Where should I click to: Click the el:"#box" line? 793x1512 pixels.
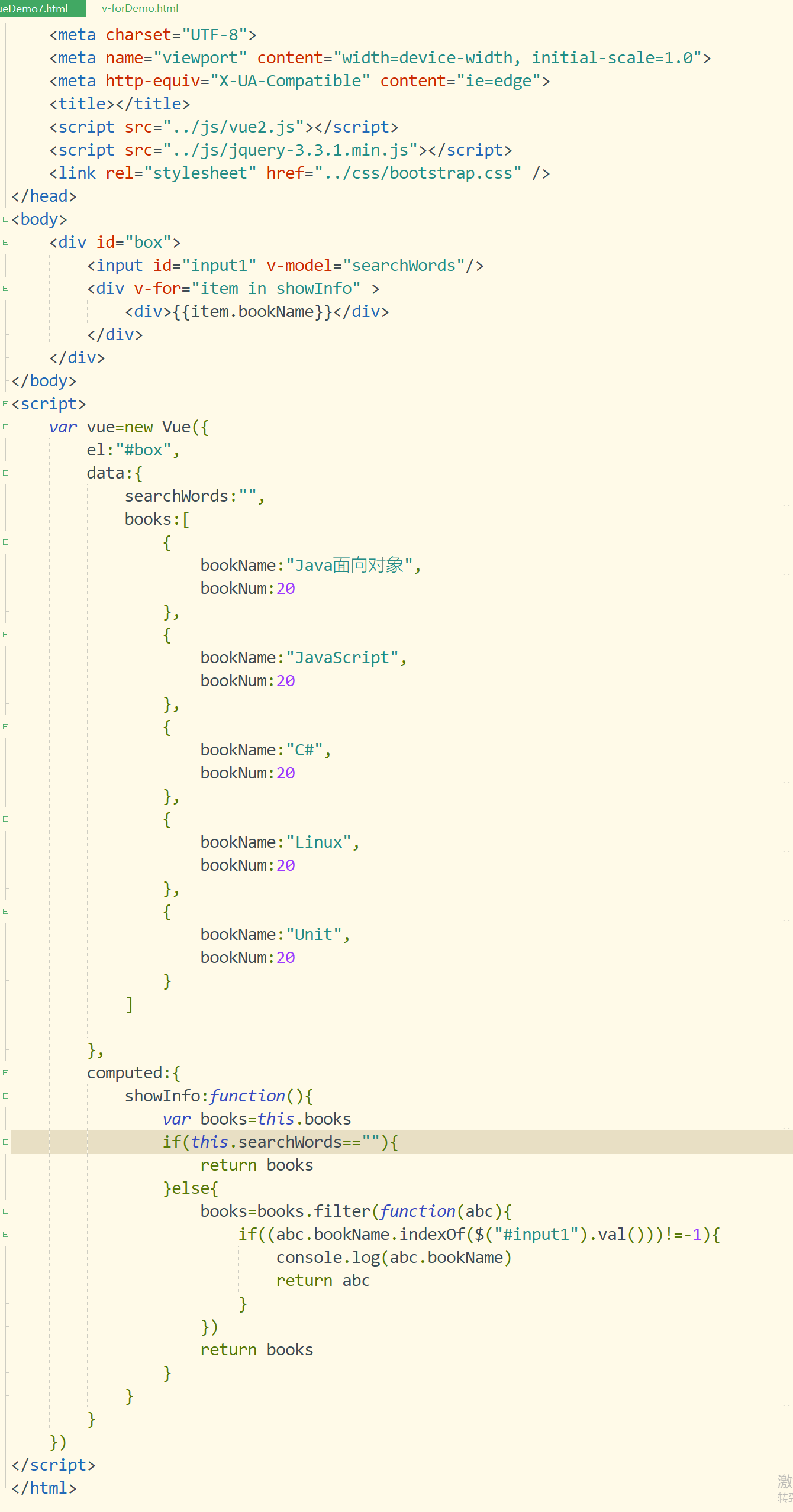(x=133, y=450)
